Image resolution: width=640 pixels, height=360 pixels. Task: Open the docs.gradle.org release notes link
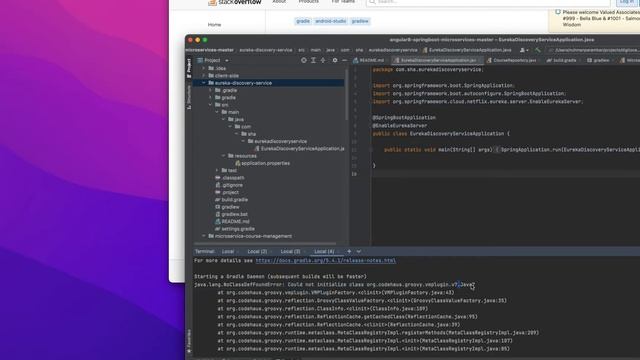click(x=326, y=260)
